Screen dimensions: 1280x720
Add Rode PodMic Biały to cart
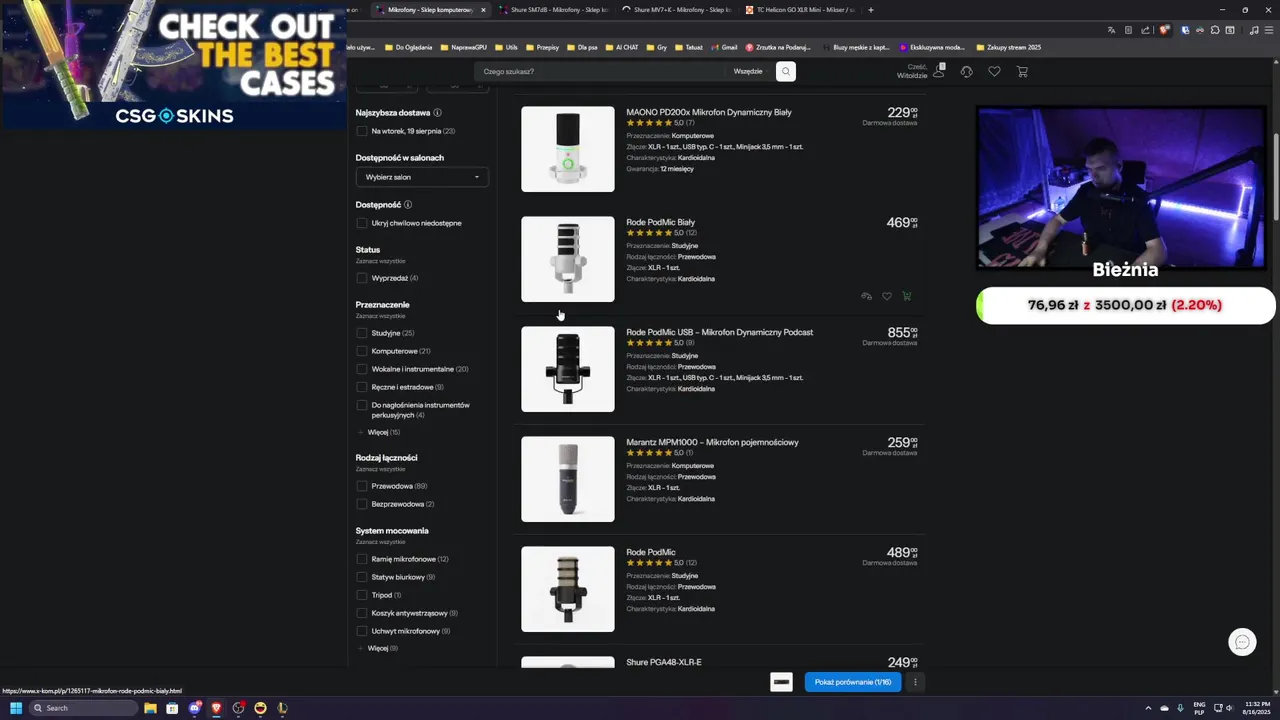pyautogui.click(x=907, y=296)
